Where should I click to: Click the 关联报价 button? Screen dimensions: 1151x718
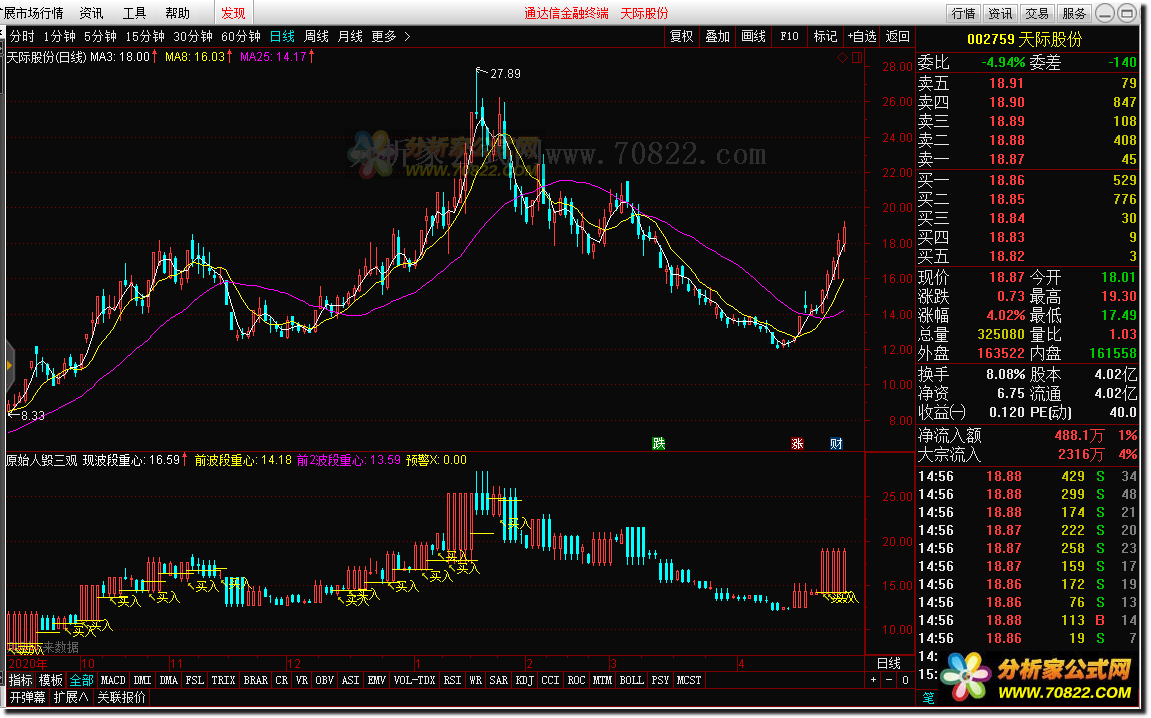121,697
